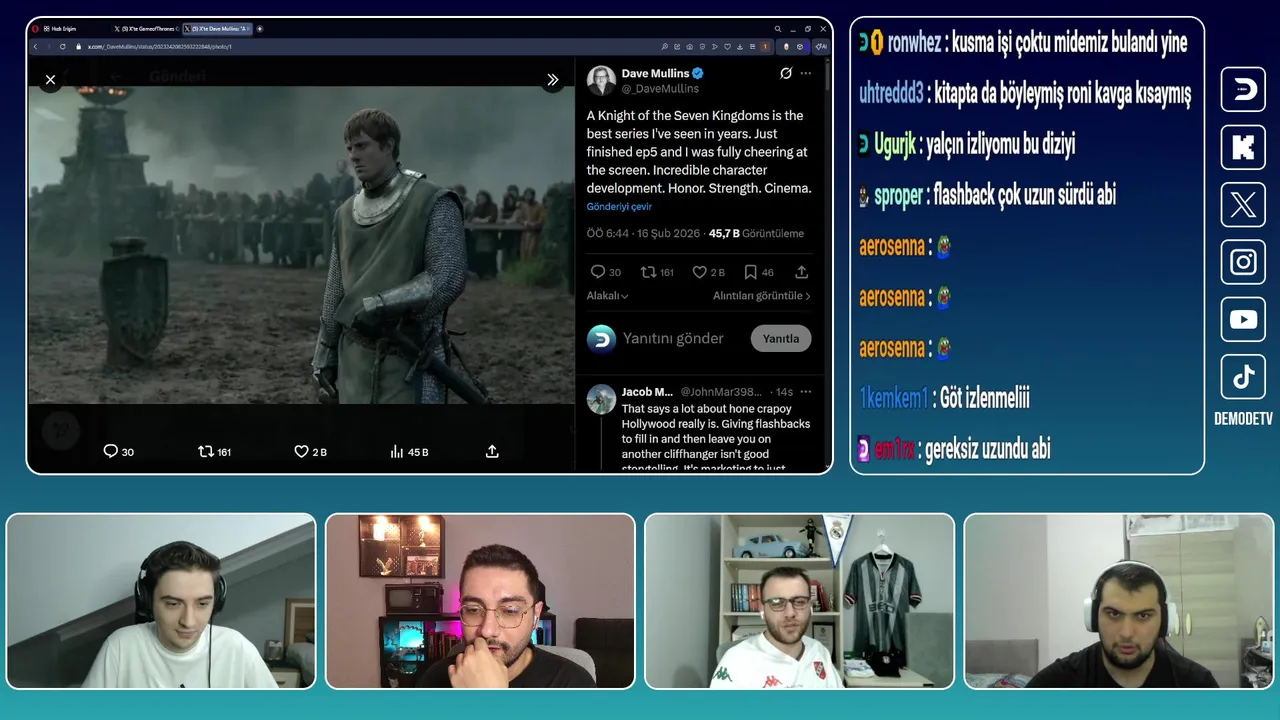Open Jacob M. reply avatar
Image resolution: width=1280 pixels, height=720 pixels.
[x=601, y=399]
